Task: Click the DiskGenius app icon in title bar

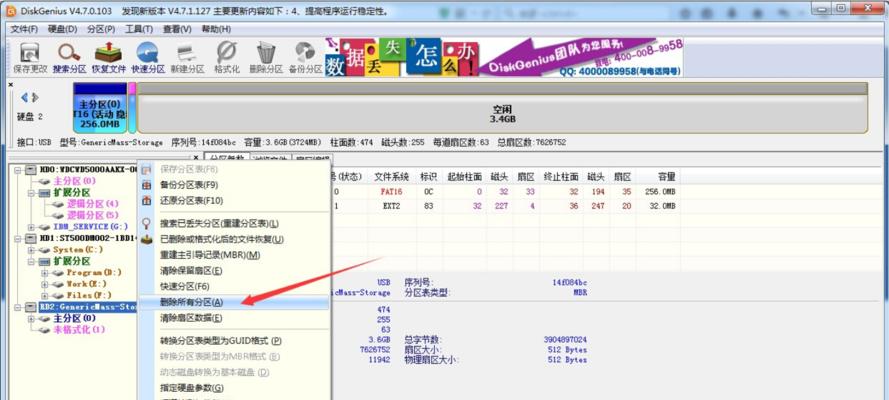Action: point(11,11)
